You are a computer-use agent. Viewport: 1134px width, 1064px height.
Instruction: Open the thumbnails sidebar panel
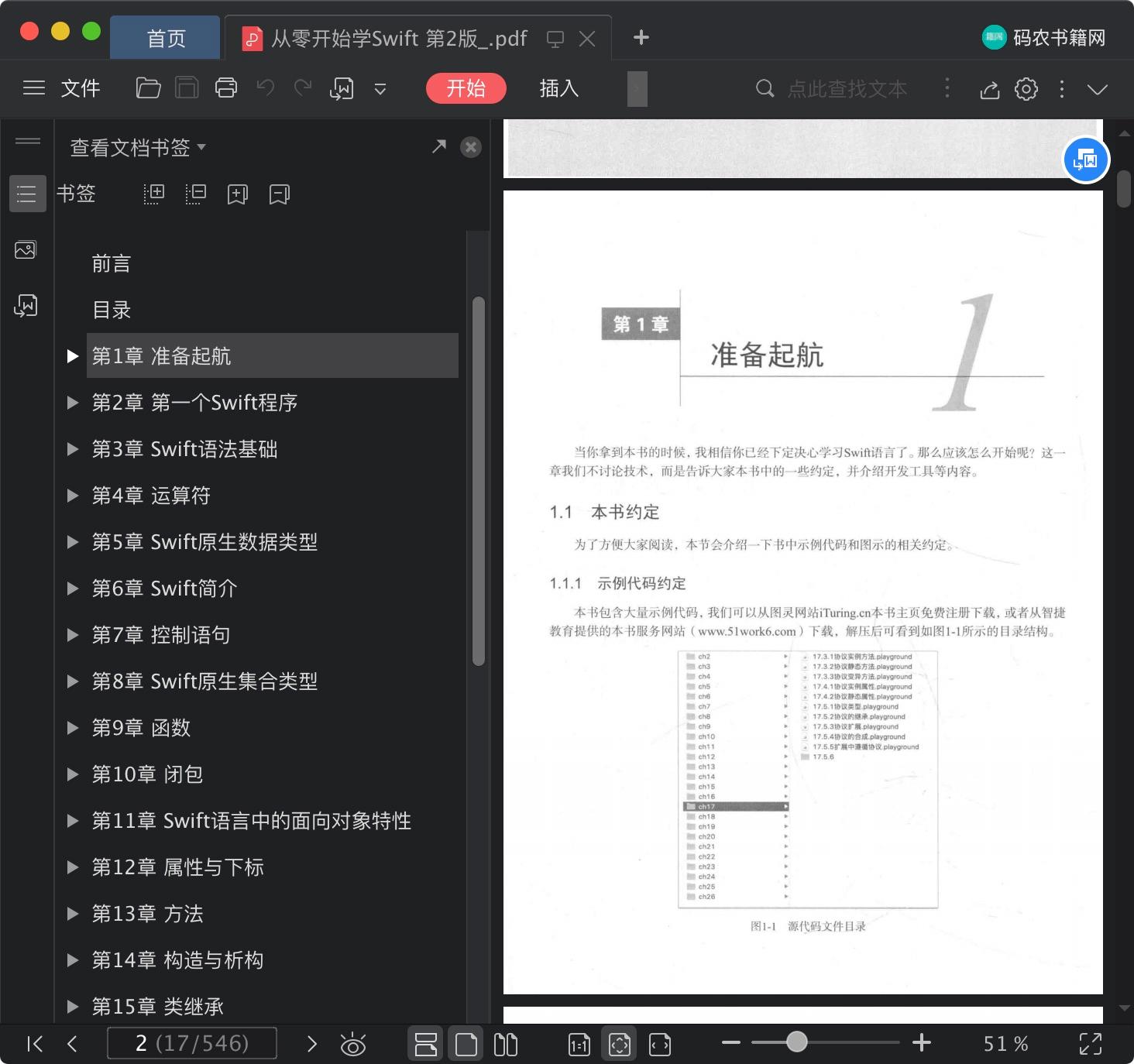pyautogui.click(x=26, y=250)
